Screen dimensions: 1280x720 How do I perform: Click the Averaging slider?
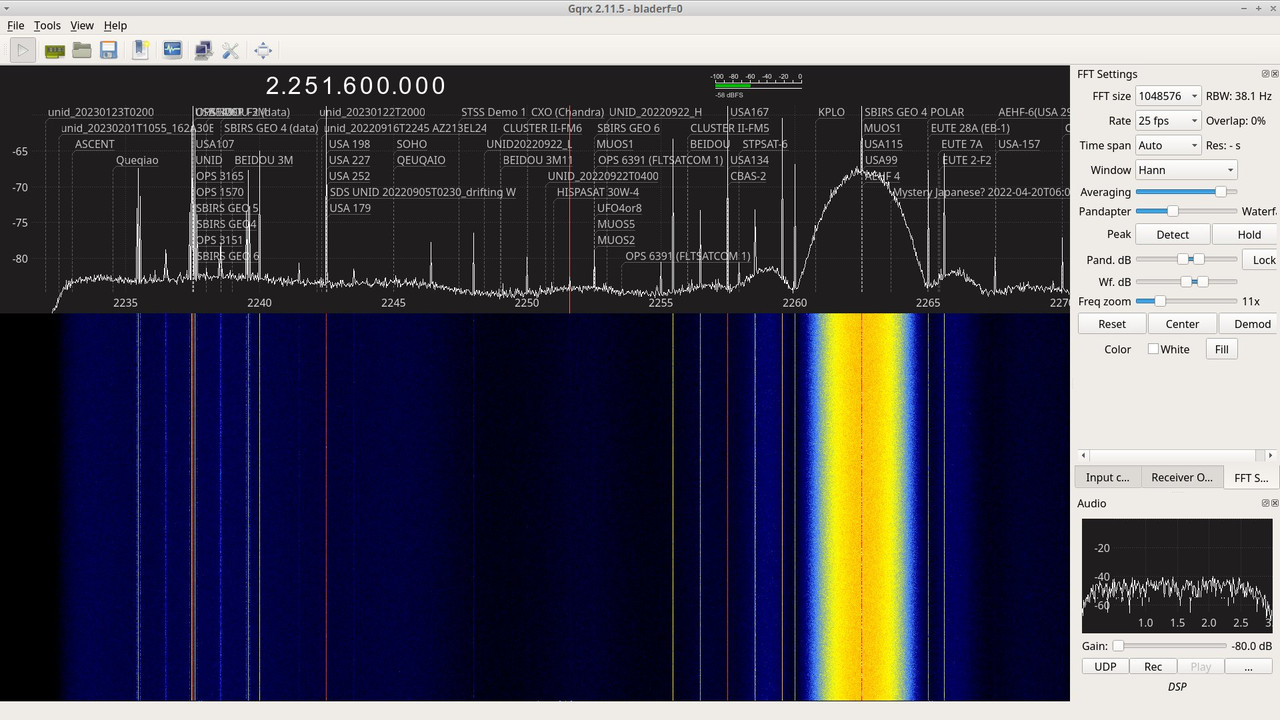click(1186, 192)
